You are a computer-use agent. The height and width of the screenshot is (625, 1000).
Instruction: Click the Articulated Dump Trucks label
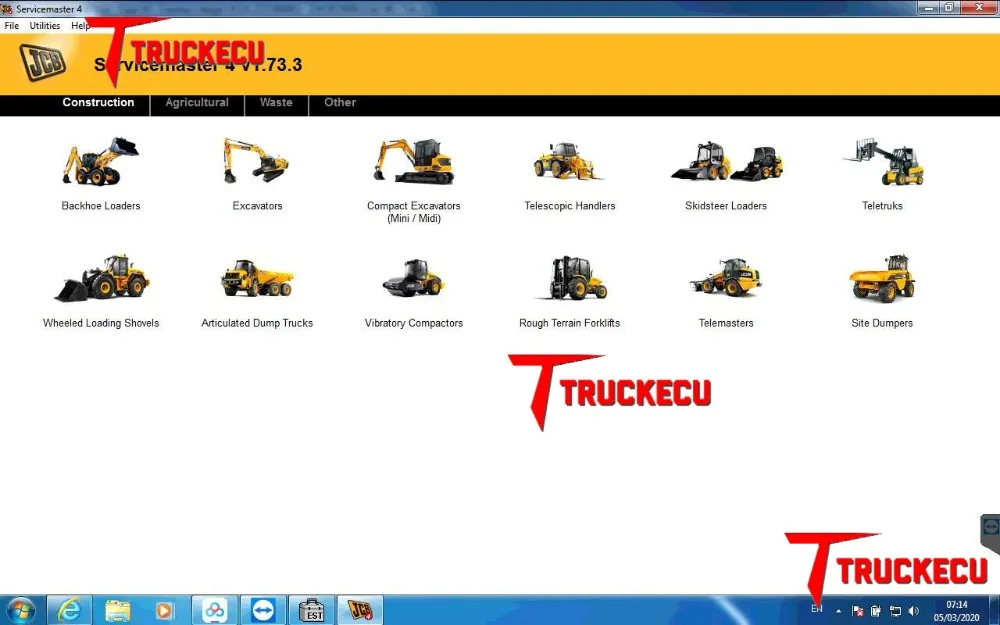[257, 323]
